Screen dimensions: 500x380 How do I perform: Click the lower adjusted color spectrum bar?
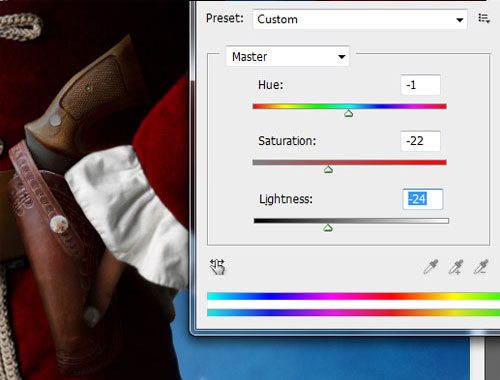pyautogui.click(x=354, y=312)
